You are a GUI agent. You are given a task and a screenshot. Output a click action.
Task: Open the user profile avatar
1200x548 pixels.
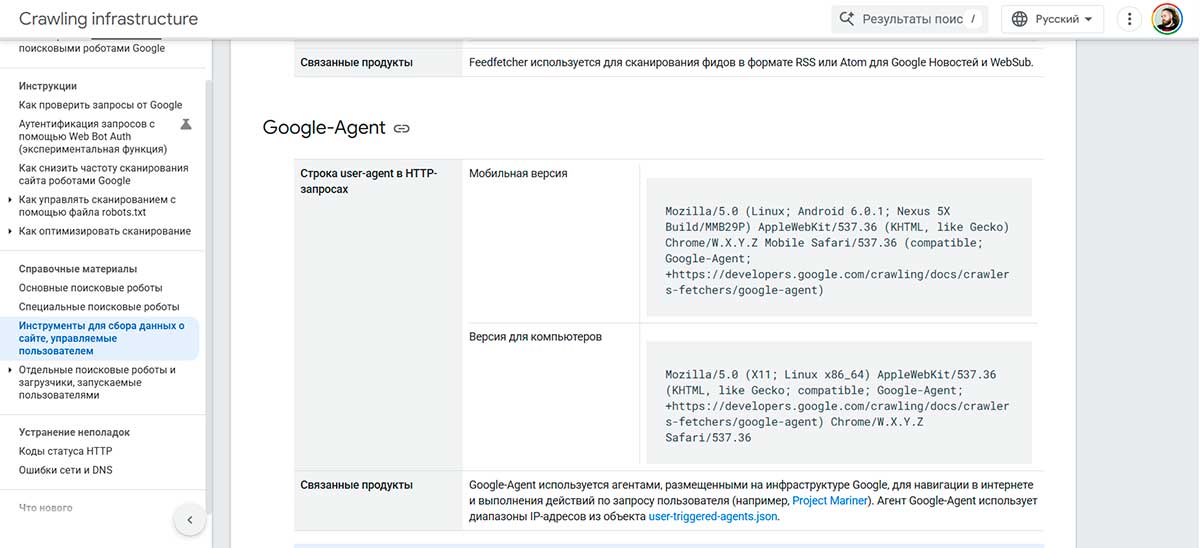point(1166,19)
